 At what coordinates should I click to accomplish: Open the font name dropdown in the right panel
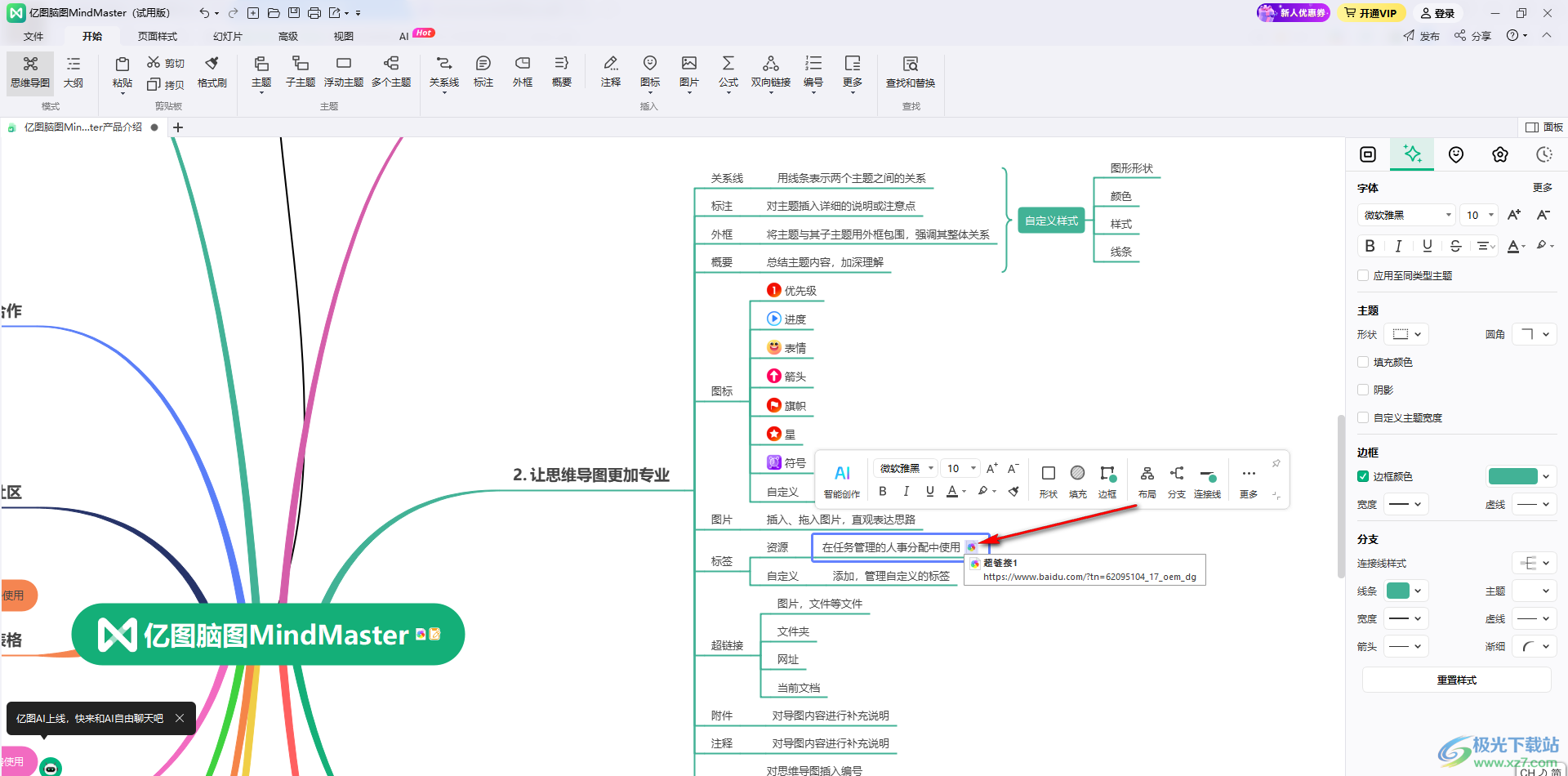click(x=1406, y=215)
